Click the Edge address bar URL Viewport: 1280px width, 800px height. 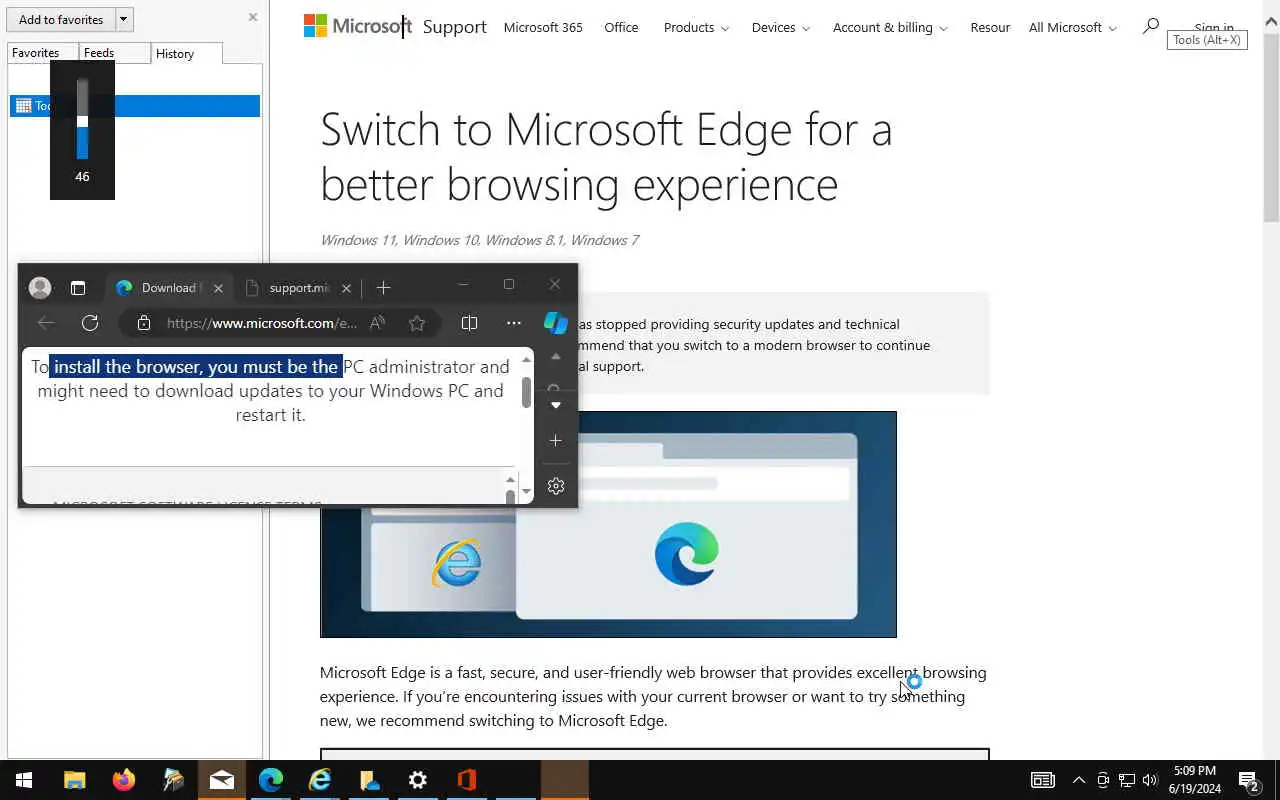(262, 323)
